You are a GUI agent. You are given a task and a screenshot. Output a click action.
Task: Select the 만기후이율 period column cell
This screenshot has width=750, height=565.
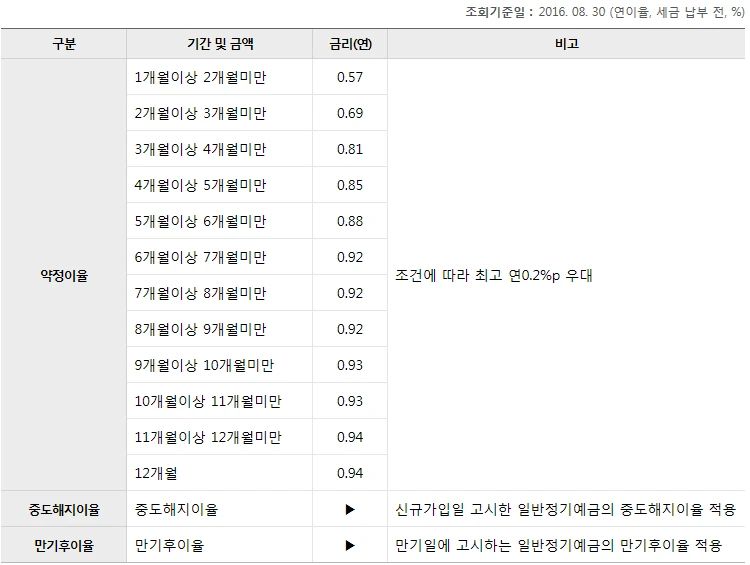coord(220,545)
